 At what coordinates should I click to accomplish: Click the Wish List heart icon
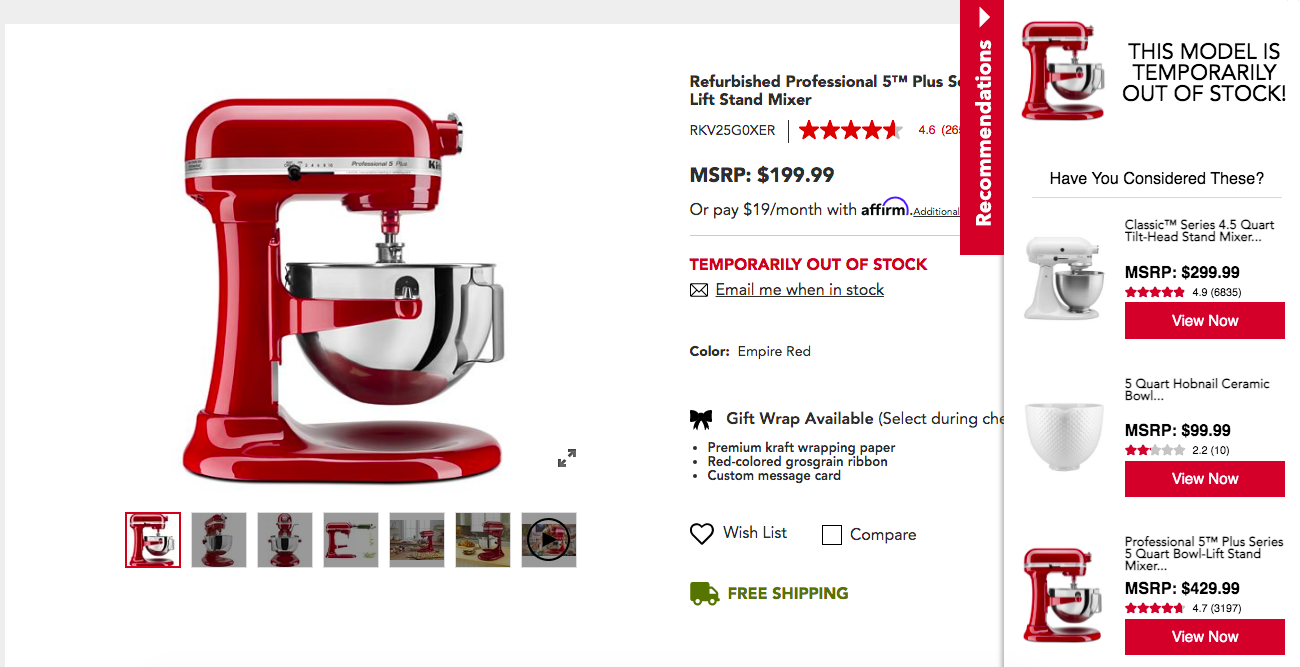[702, 534]
